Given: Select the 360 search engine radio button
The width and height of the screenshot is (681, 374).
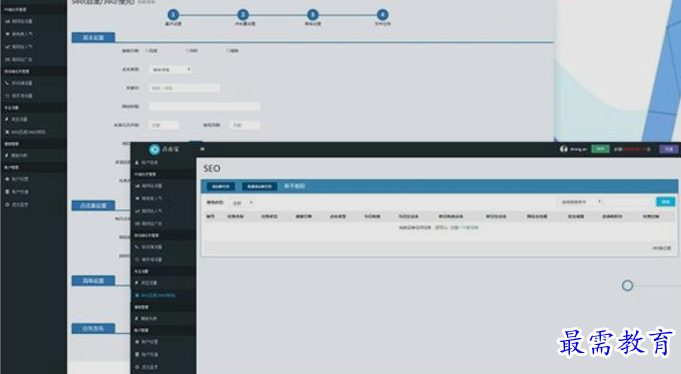Looking at the screenshot, I should [188, 51].
